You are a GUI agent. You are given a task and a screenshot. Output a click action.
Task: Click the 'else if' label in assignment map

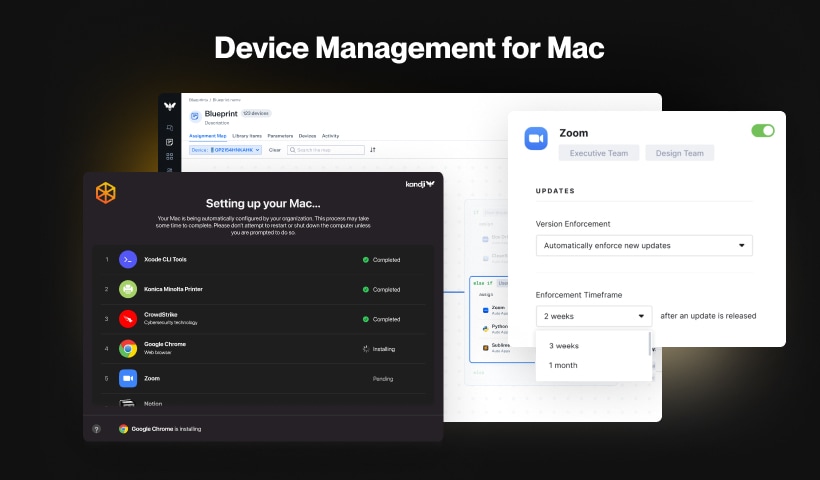coord(483,283)
